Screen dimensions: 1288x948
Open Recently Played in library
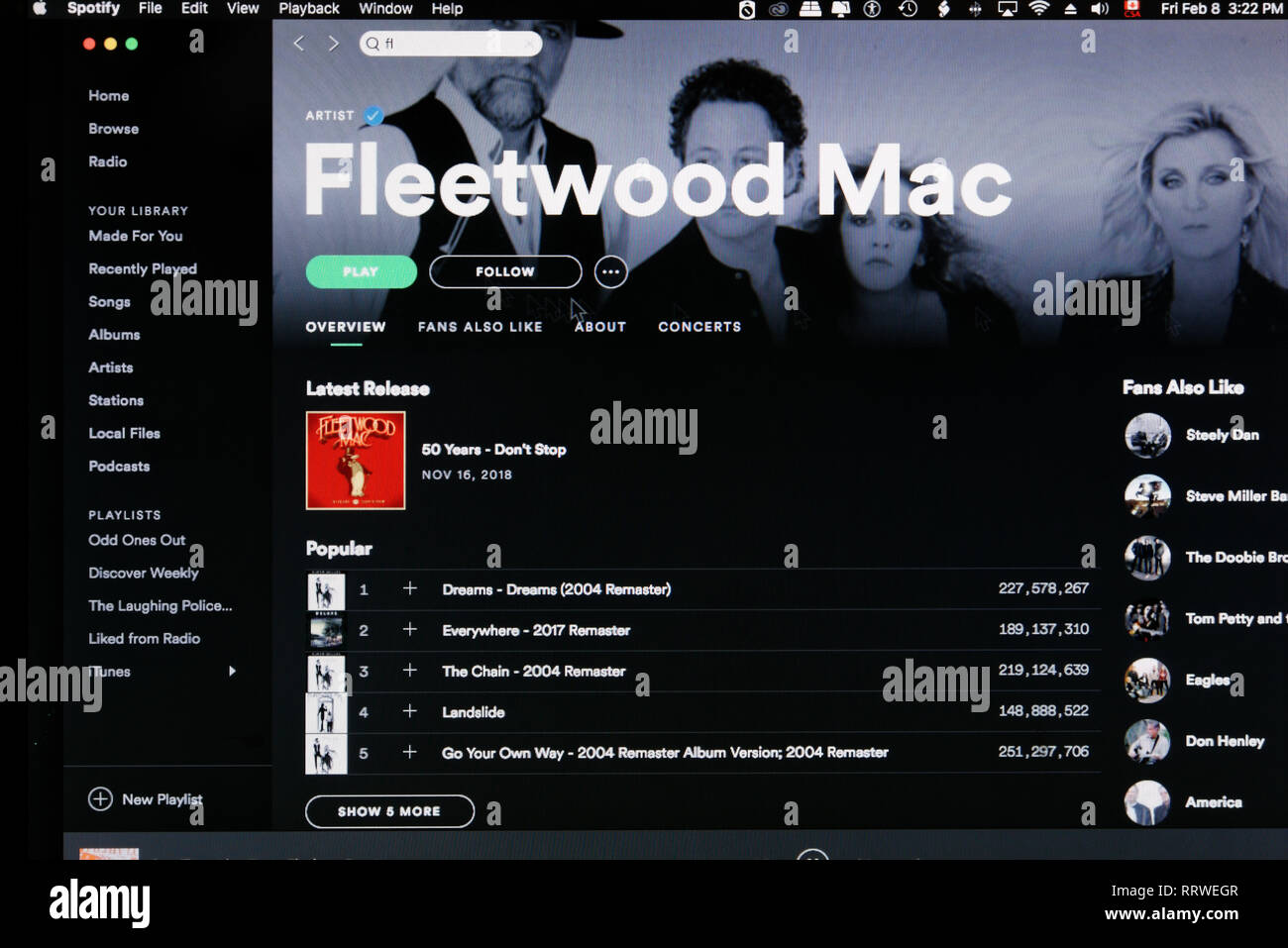(143, 268)
